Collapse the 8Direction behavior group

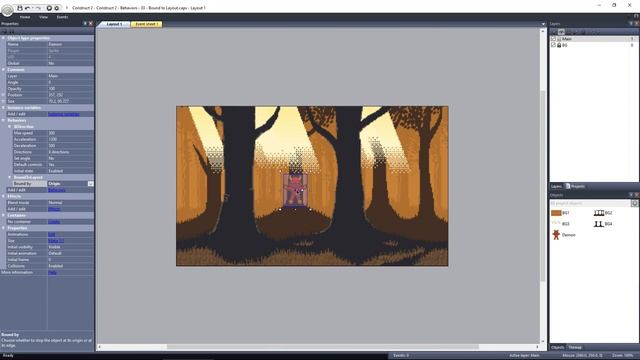[9, 127]
